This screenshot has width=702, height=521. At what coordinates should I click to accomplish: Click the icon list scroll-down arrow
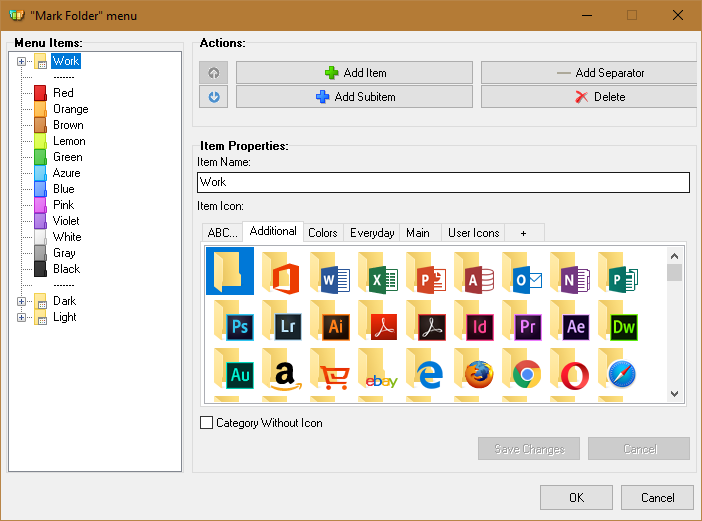tap(674, 393)
